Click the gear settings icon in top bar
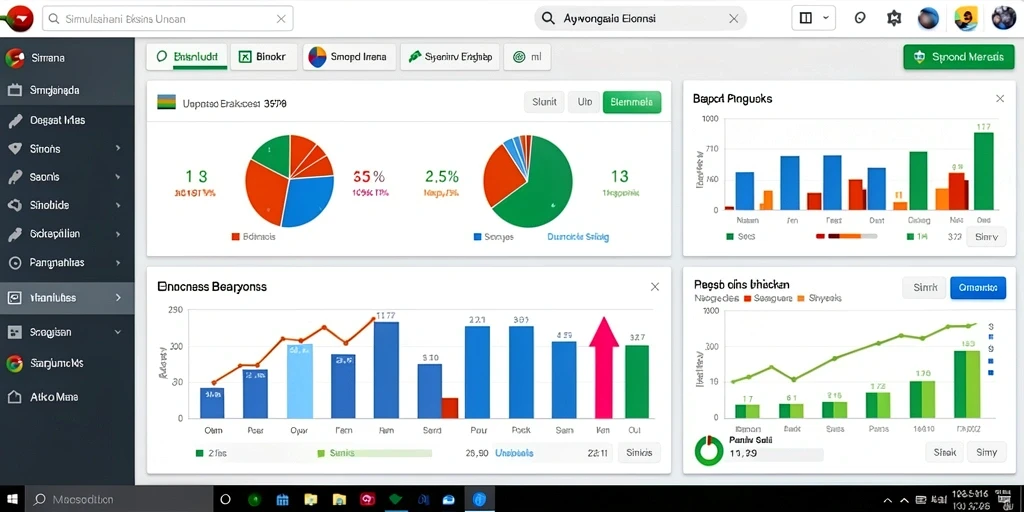The height and width of the screenshot is (512, 1024). (893, 19)
